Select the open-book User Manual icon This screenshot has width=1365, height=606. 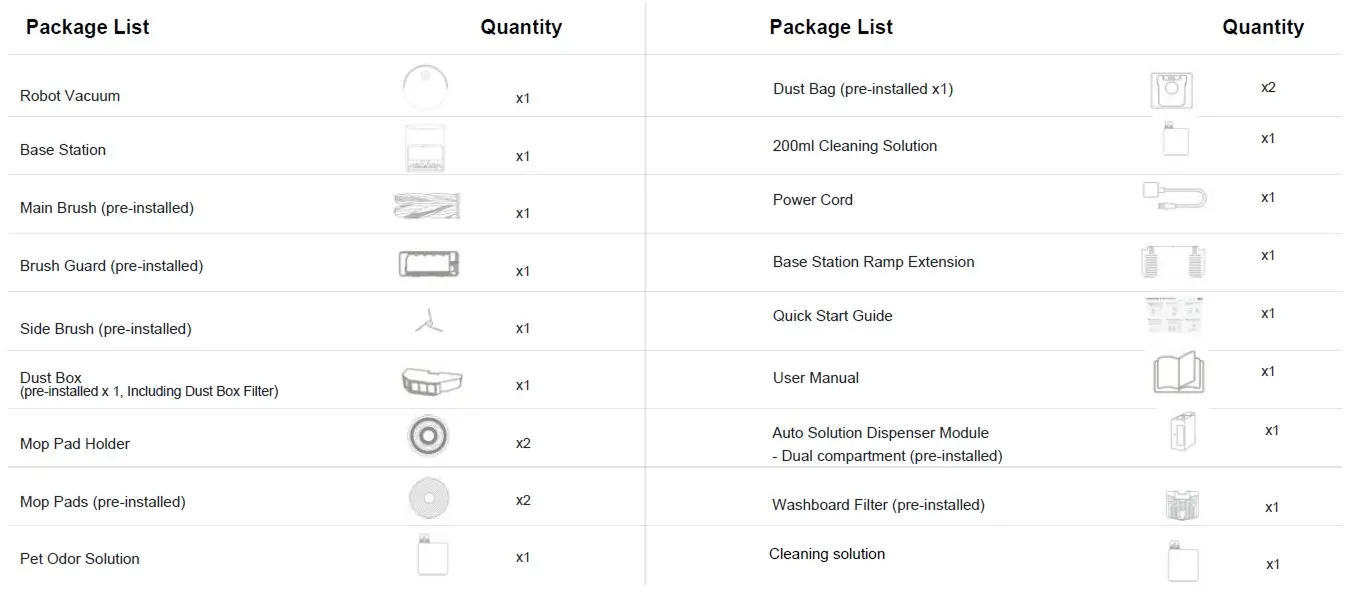pos(1178,374)
